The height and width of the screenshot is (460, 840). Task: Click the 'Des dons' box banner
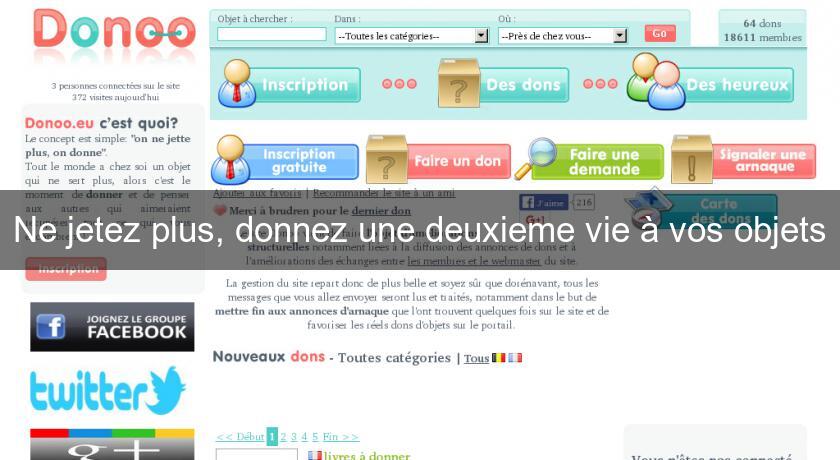[503, 84]
